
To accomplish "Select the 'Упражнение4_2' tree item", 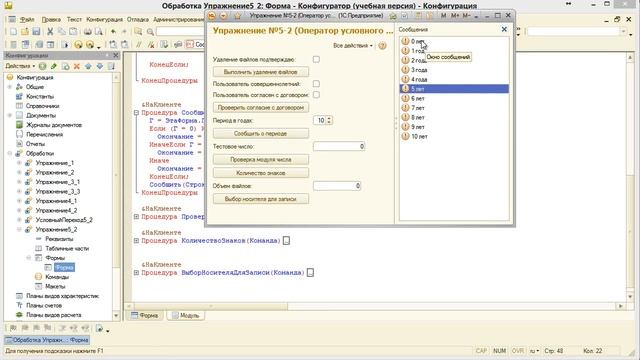I will pyautogui.click(x=56, y=211).
